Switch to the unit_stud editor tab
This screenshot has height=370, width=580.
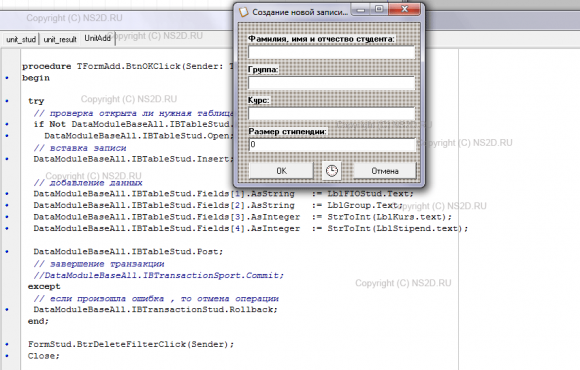point(21,39)
